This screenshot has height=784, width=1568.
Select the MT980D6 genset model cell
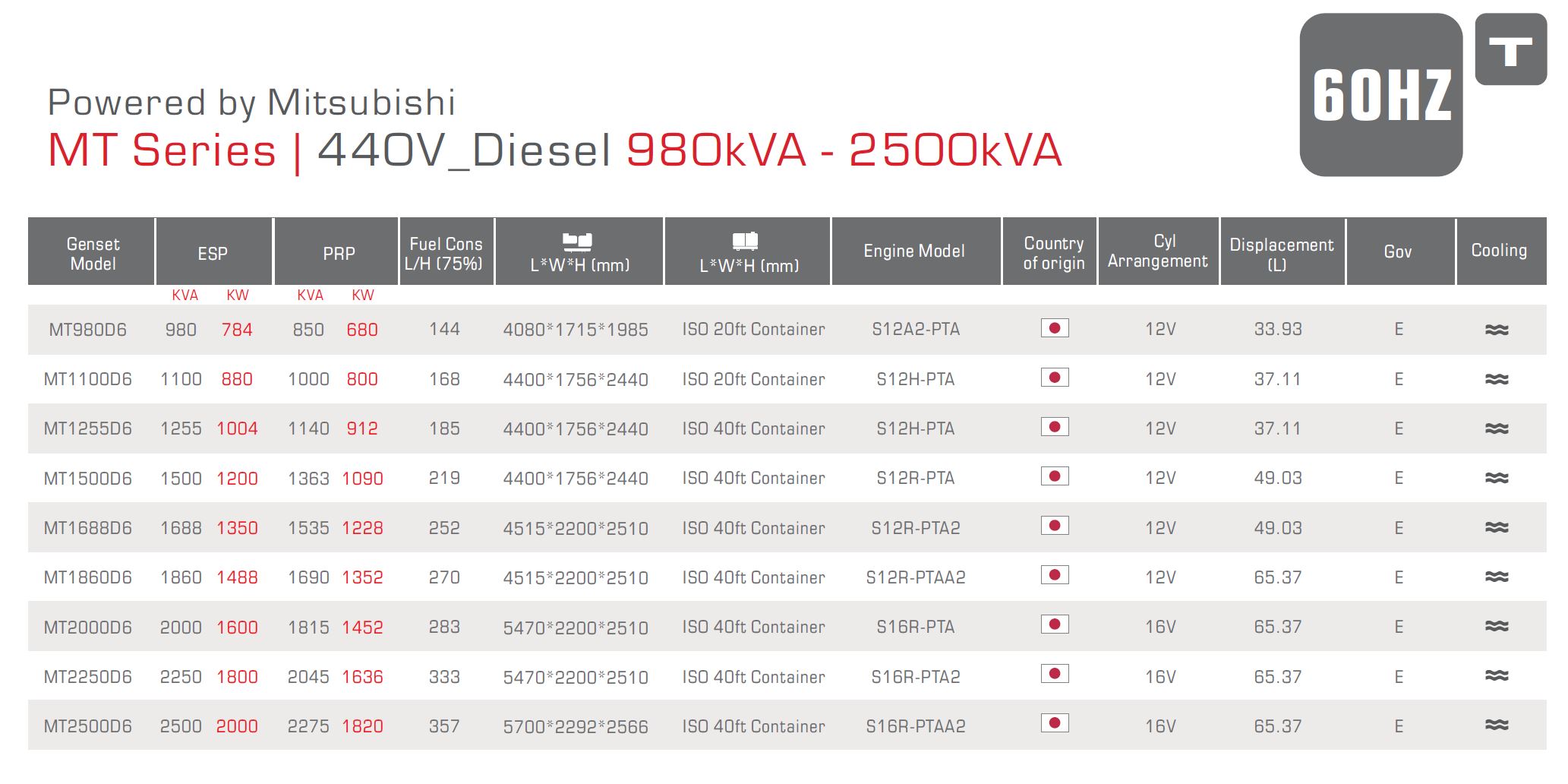pyautogui.click(x=88, y=330)
